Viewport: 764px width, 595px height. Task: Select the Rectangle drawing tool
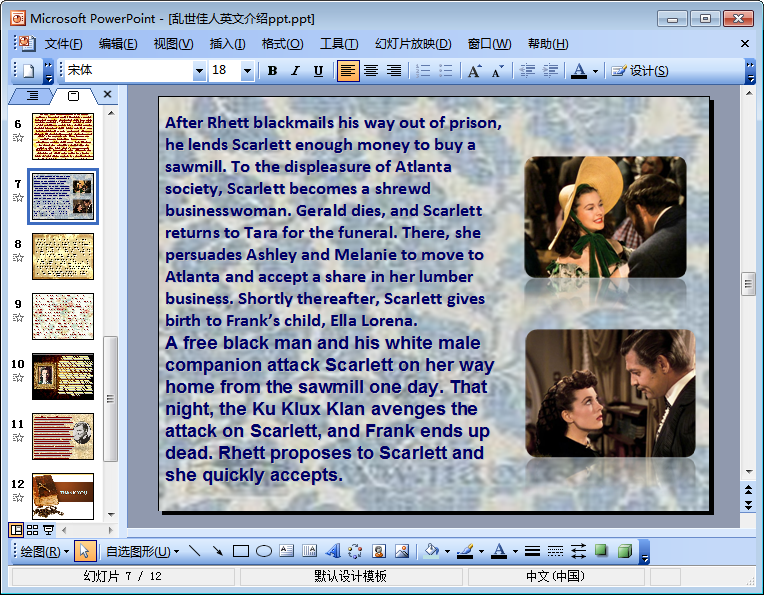click(x=241, y=551)
